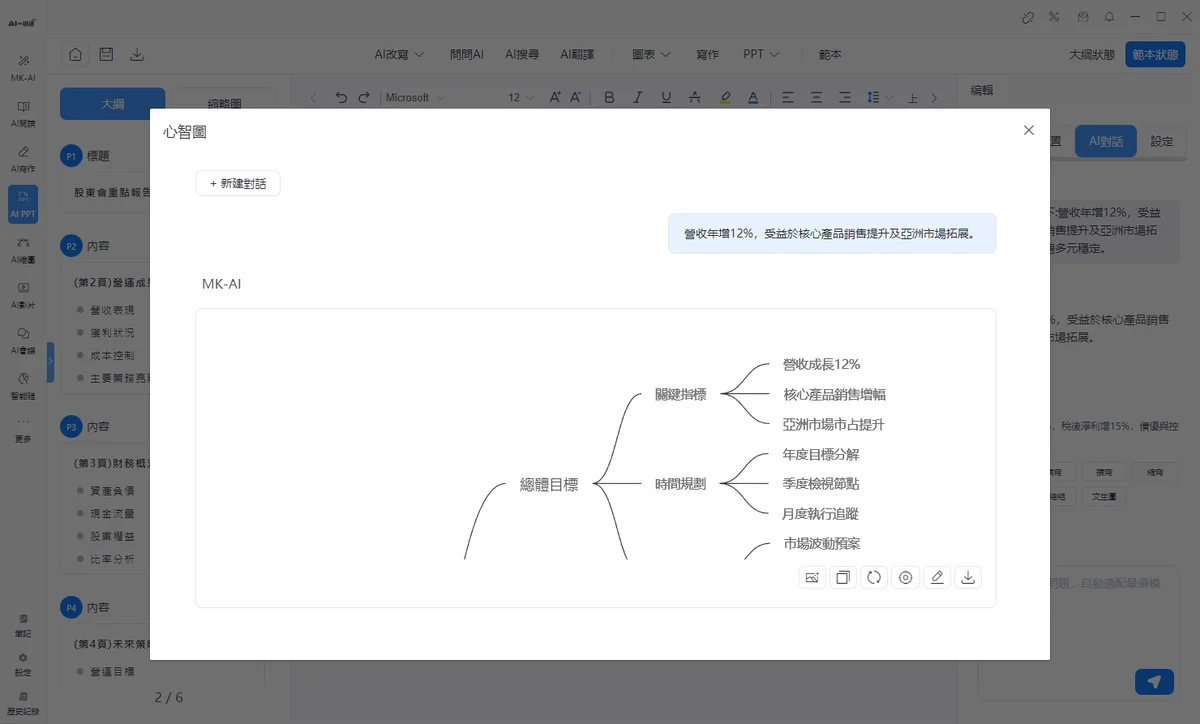Open AI閱讀 in the left sidebar

pos(23,114)
